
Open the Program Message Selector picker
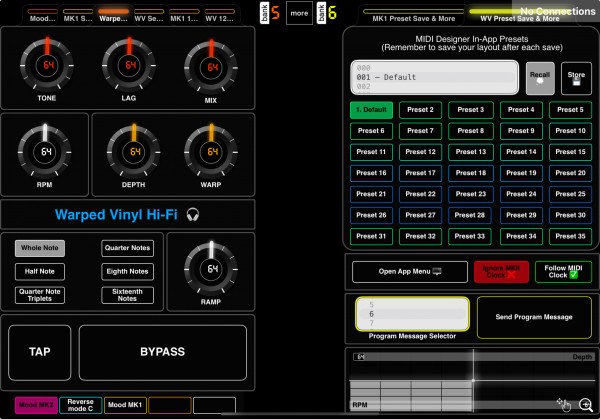412,314
